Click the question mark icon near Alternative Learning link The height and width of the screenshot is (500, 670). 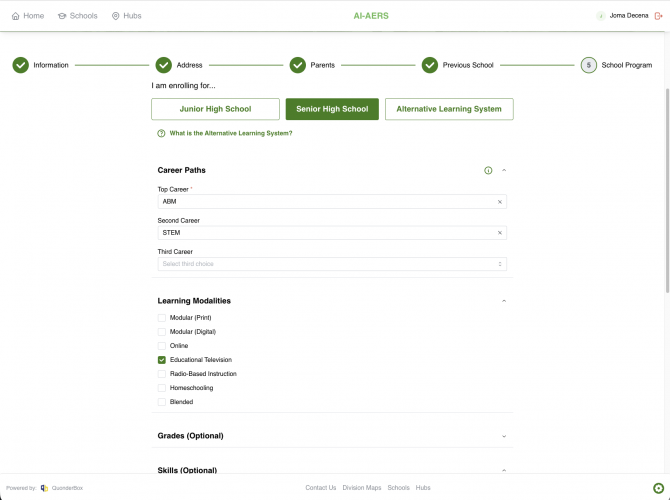(161, 133)
